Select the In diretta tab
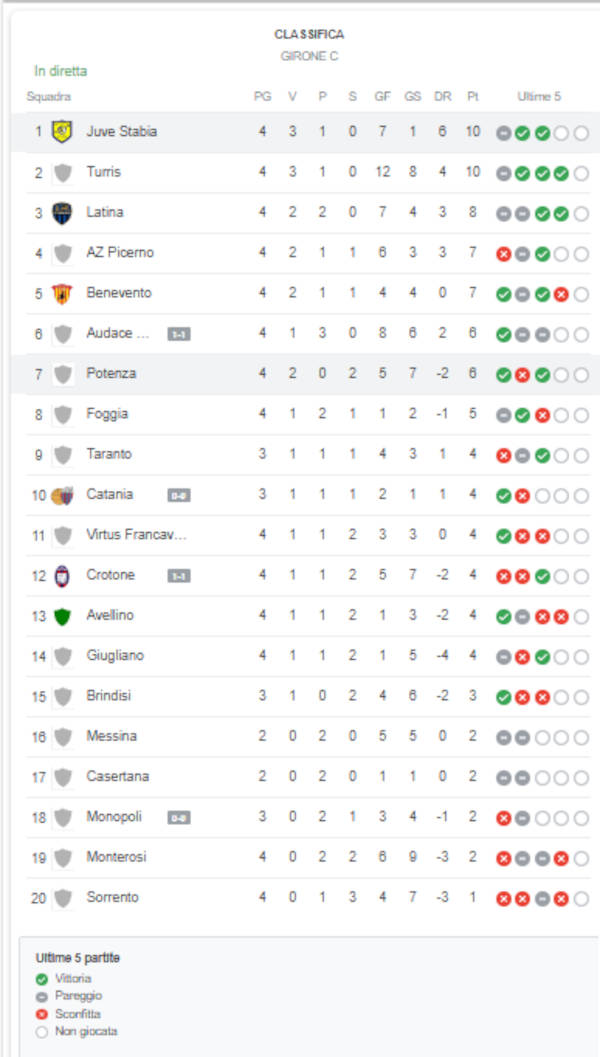 coord(61,71)
